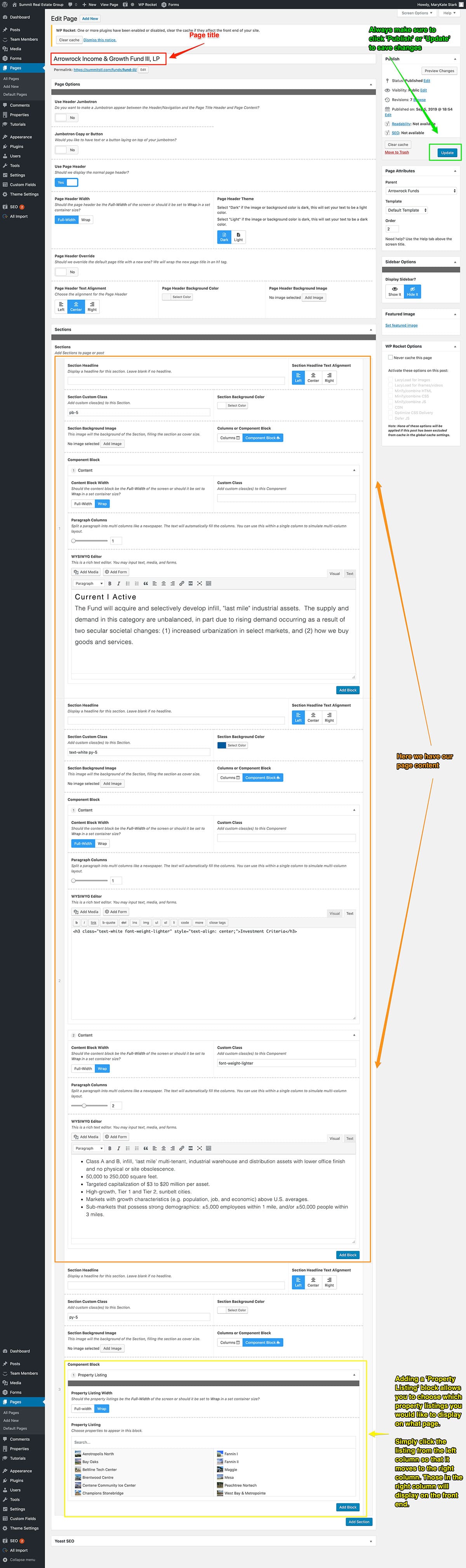Click the property listing Search field
Image resolution: width=466 pixels, height=1568 pixels.
click(213, 1442)
